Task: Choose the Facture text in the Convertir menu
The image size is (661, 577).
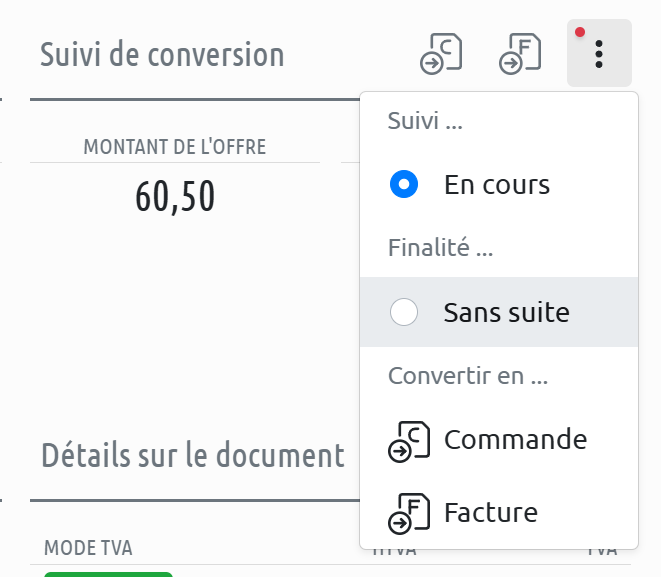Action: click(490, 513)
